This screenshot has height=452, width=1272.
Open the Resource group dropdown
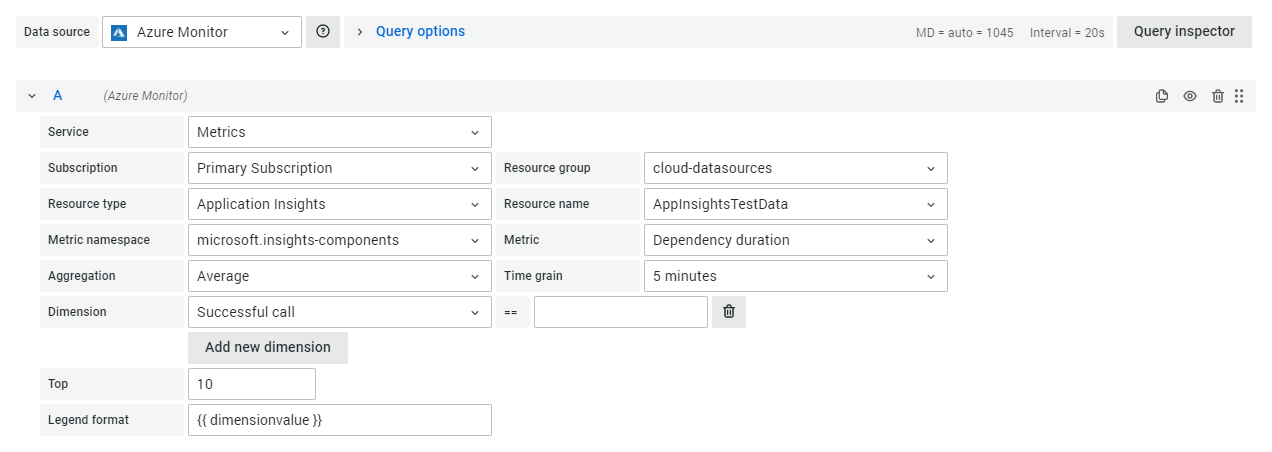click(x=795, y=168)
